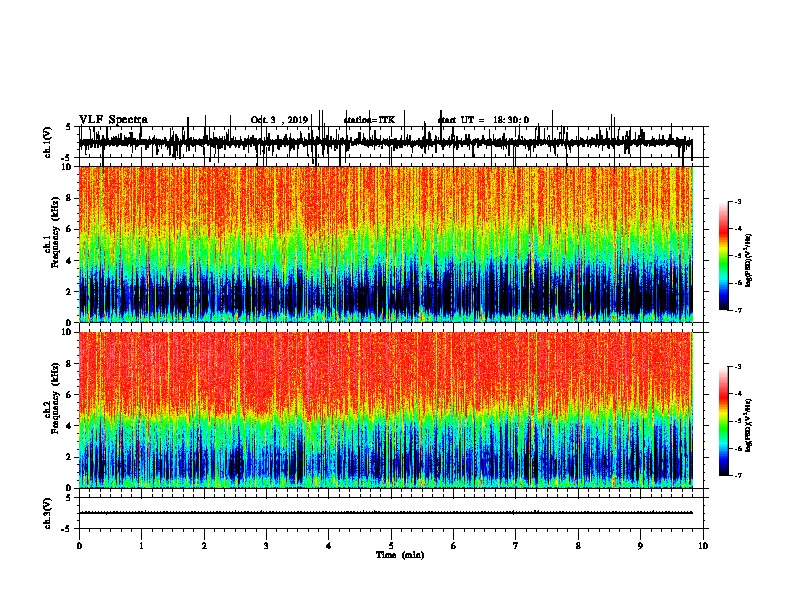
Task: Click the "0" tick on the time axis
Action: coord(79,546)
